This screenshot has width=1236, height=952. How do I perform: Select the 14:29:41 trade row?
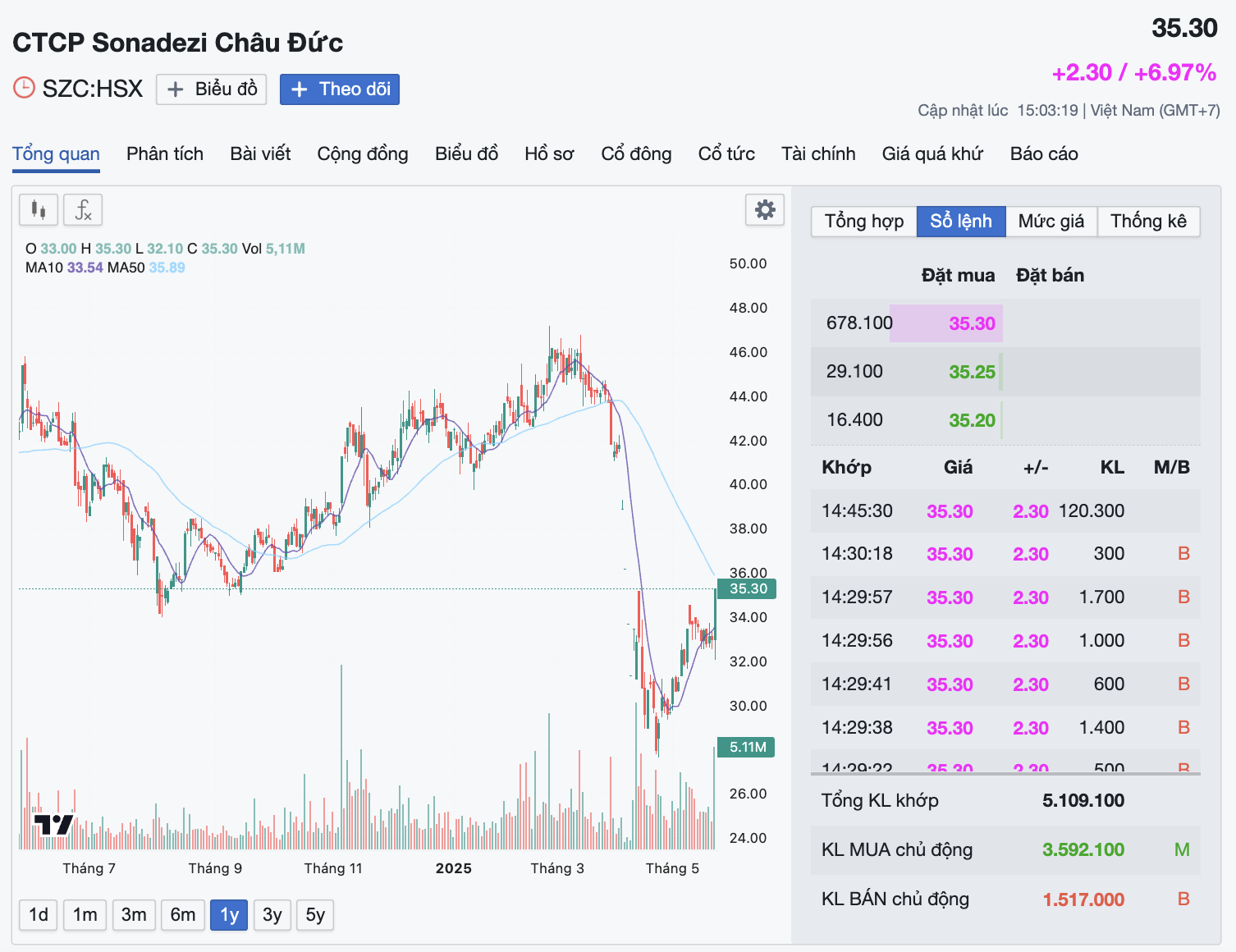[x=1005, y=684]
